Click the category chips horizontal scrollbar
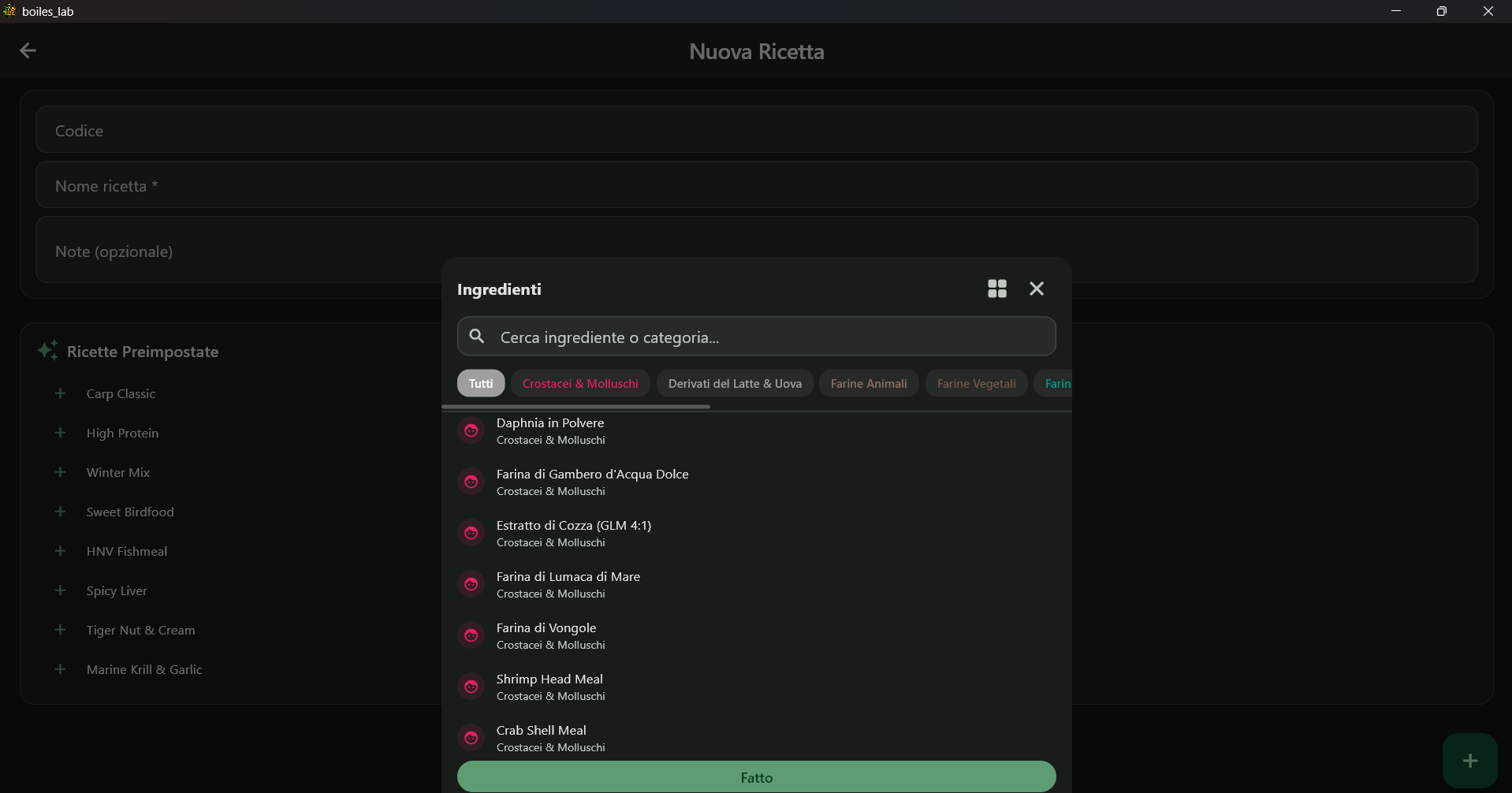 tap(575, 407)
